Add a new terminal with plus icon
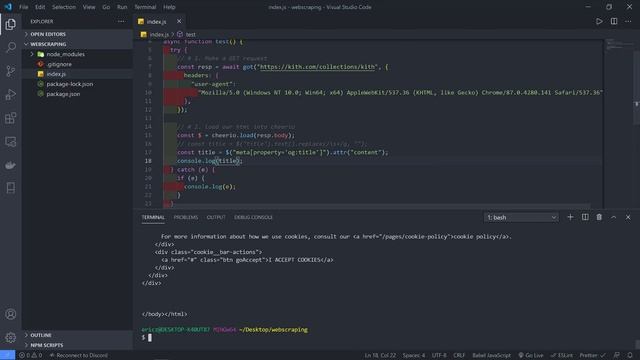The height and width of the screenshot is (360, 640). point(570,217)
